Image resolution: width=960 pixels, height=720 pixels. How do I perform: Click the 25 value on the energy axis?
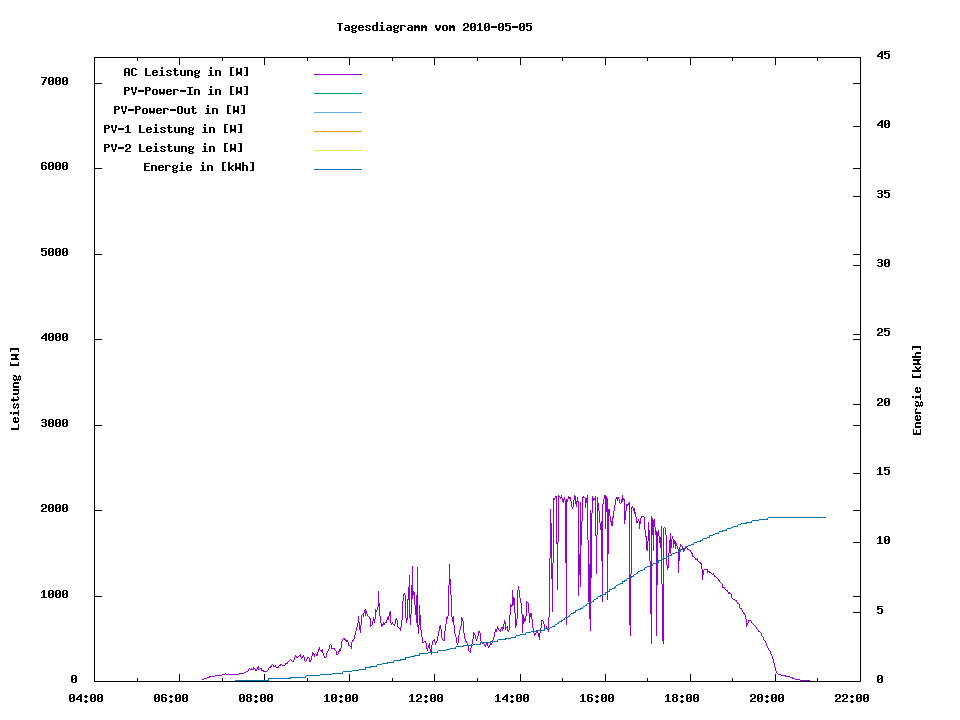pos(883,332)
